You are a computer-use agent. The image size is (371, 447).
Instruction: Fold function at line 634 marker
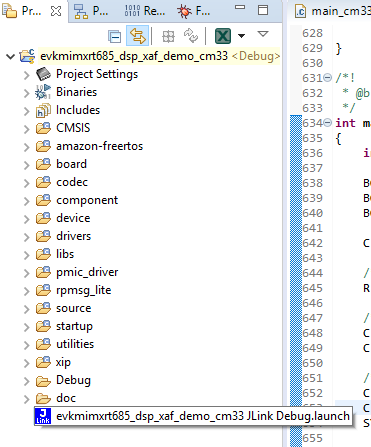pos(328,123)
